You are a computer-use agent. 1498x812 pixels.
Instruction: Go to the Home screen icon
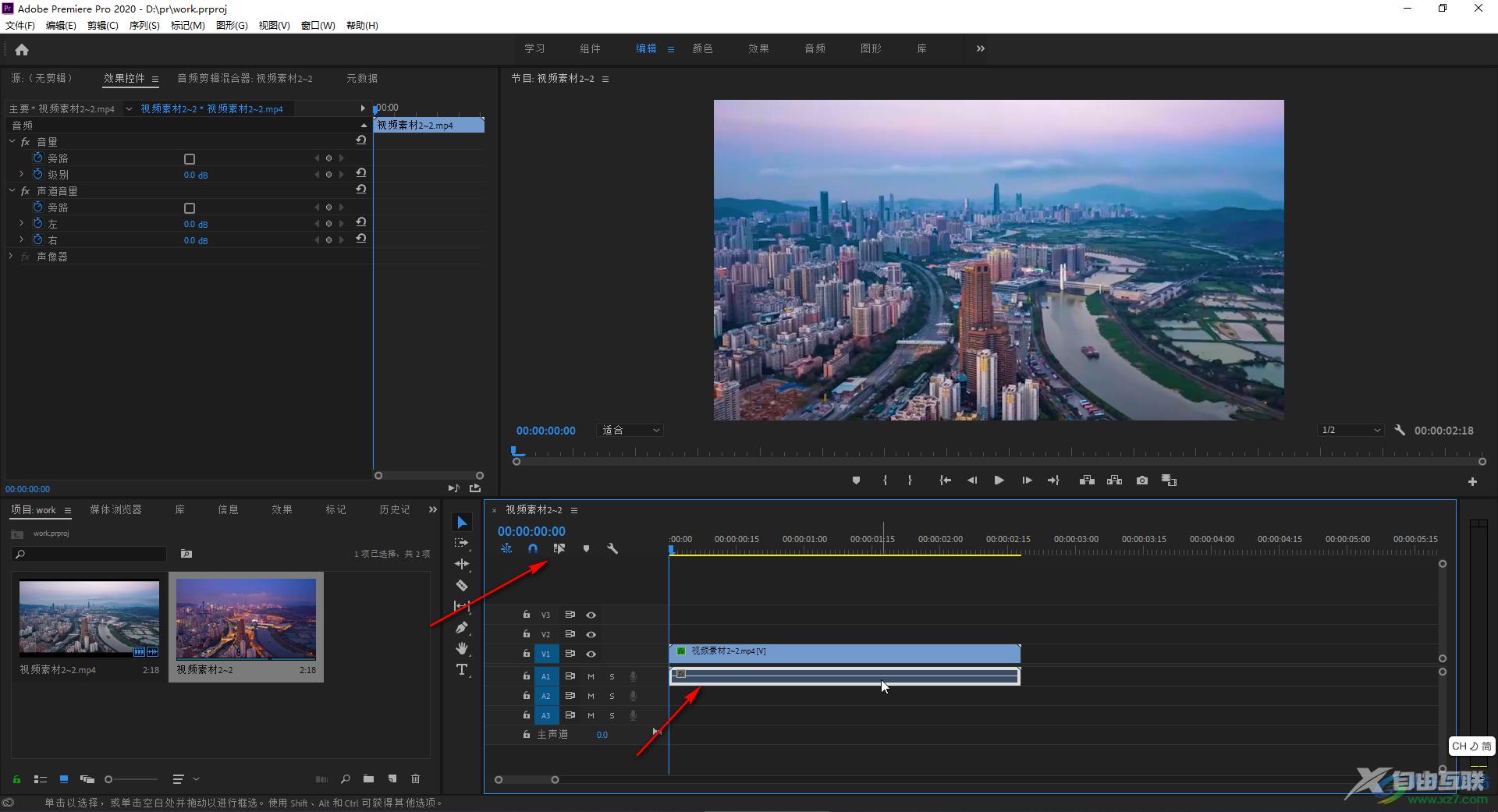coord(22,49)
